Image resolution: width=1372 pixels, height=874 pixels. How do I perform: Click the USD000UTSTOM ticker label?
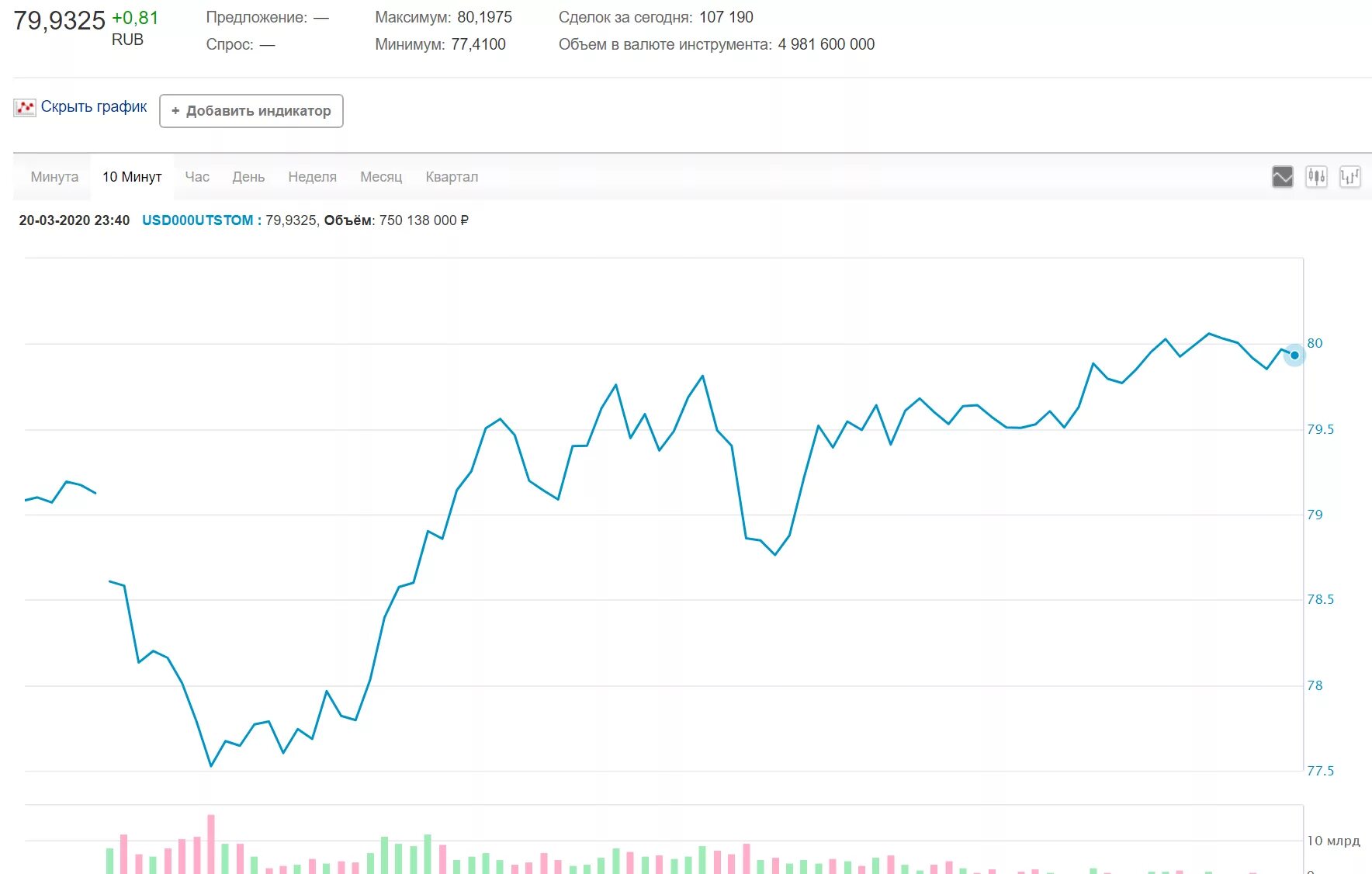(x=197, y=220)
